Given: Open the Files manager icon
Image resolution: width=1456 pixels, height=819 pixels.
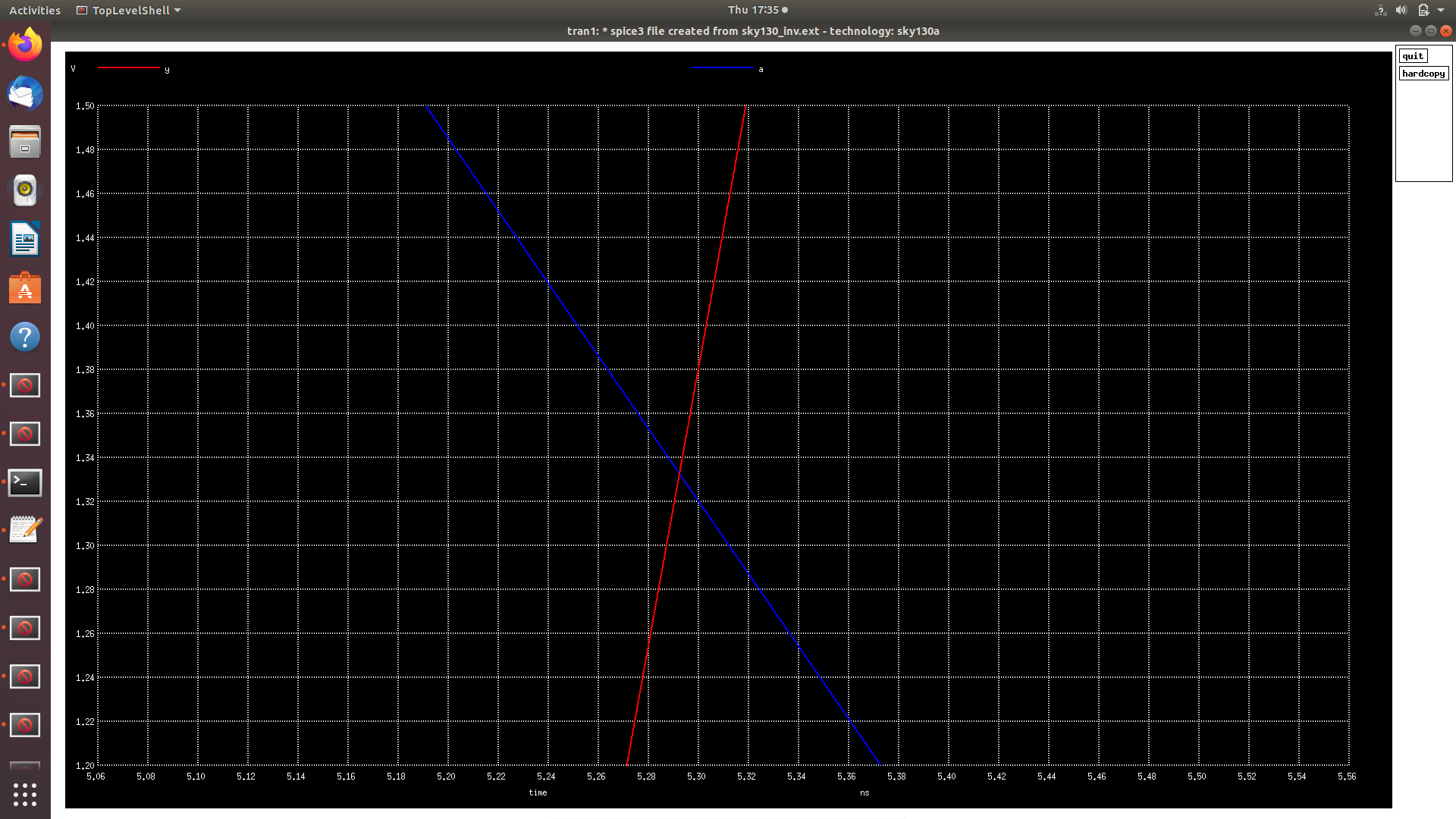Looking at the screenshot, I should coord(25,142).
